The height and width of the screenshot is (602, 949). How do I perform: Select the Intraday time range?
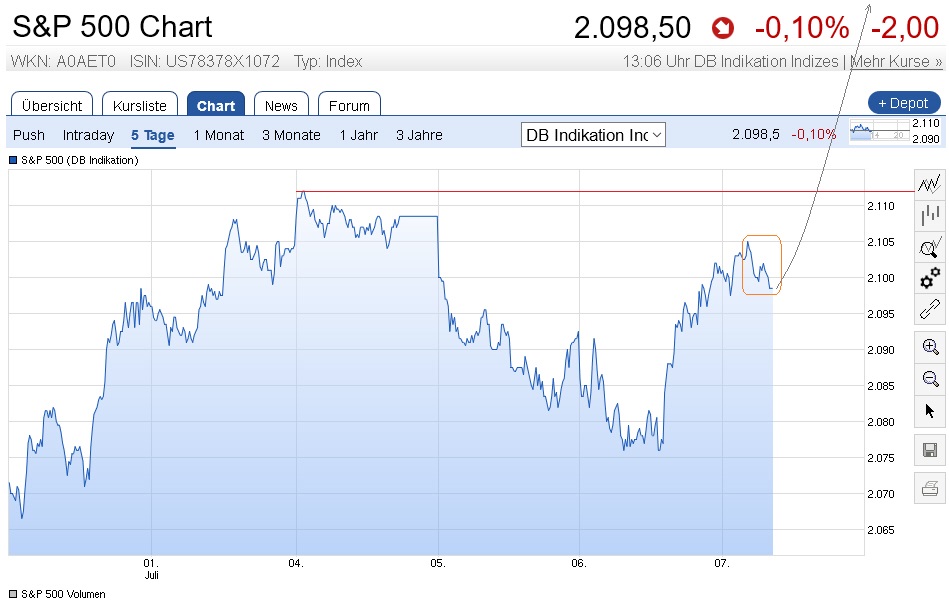(88, 135)
